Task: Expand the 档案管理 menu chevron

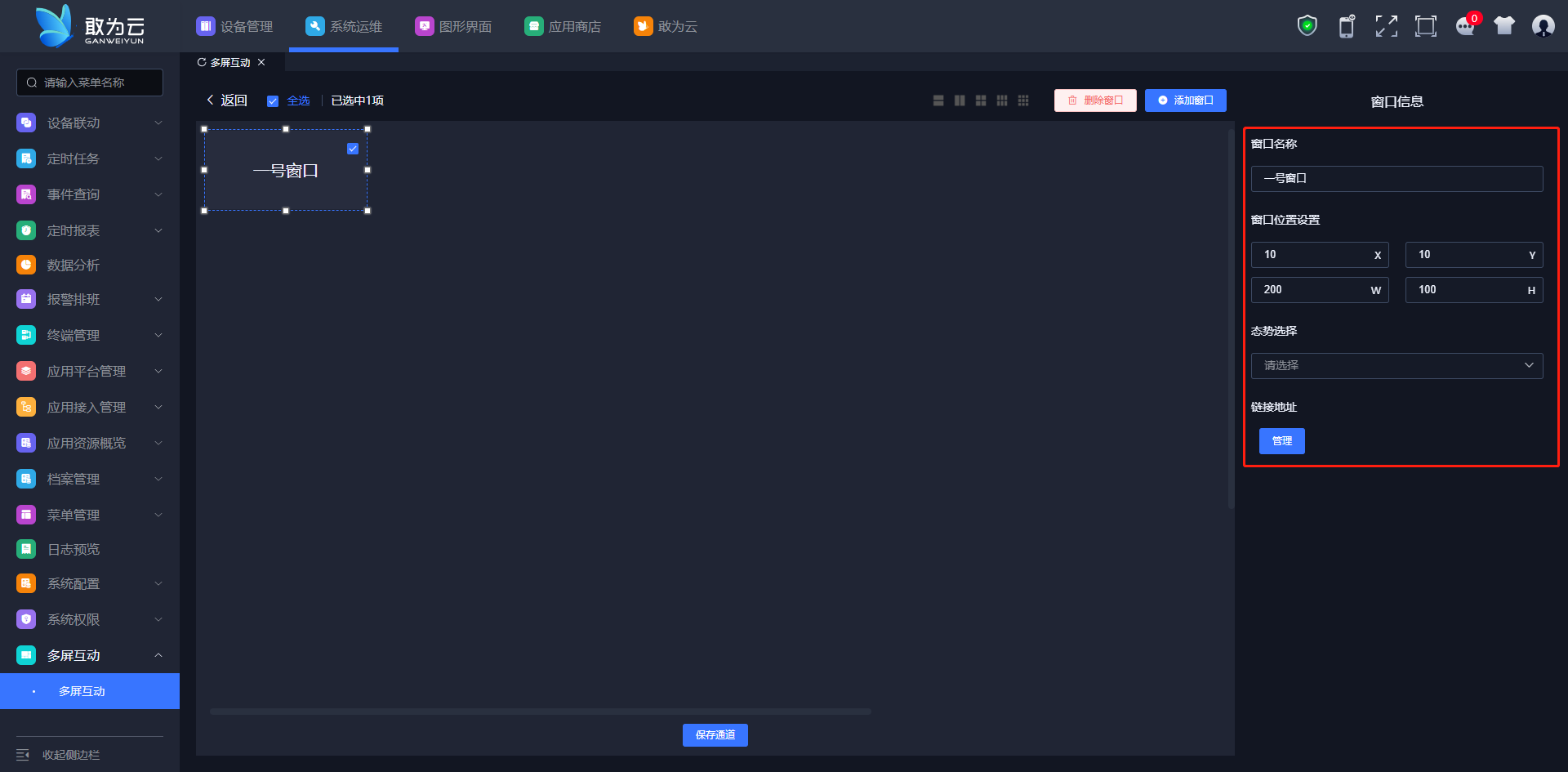Action: click(x=158, y=479)
